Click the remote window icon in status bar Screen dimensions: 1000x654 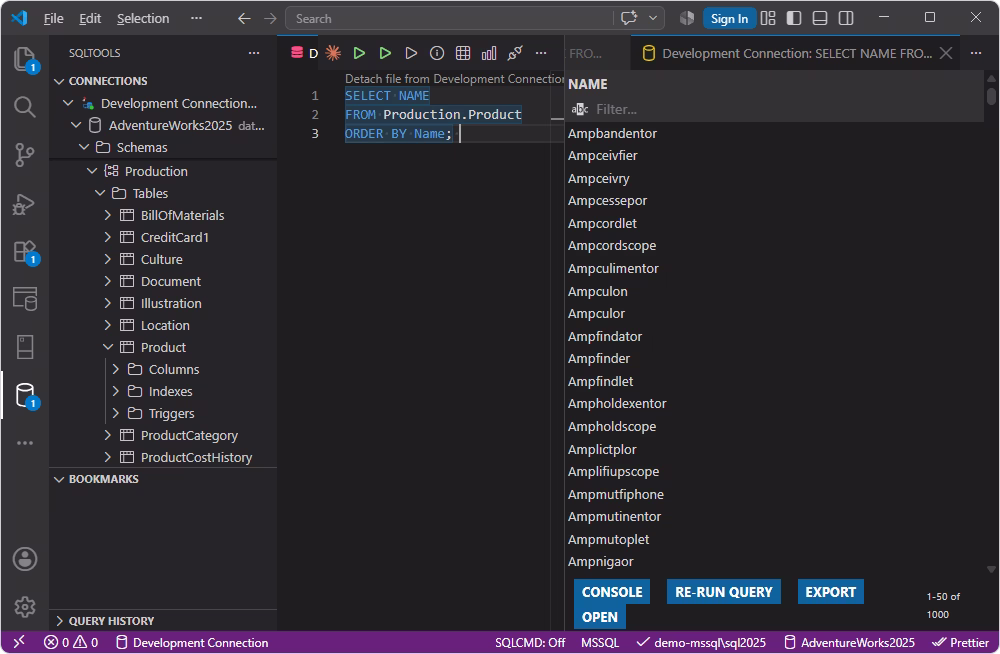pos(19,642)
